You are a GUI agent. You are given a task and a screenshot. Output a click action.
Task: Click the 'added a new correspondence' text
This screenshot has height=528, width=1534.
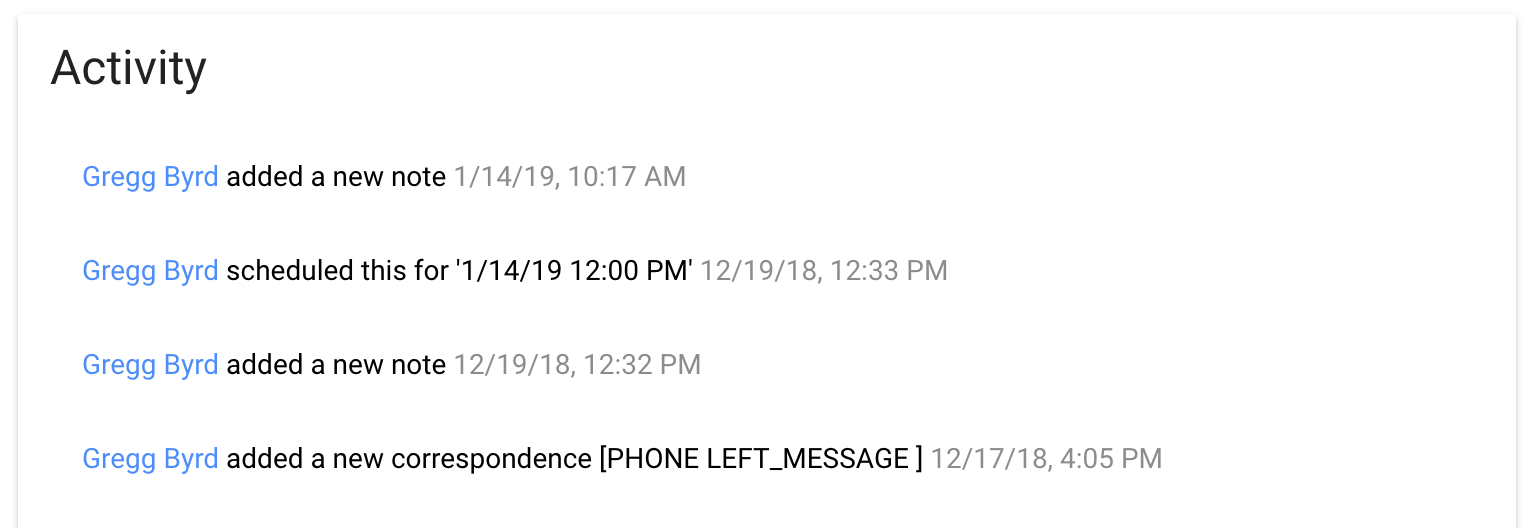[409, 459]
